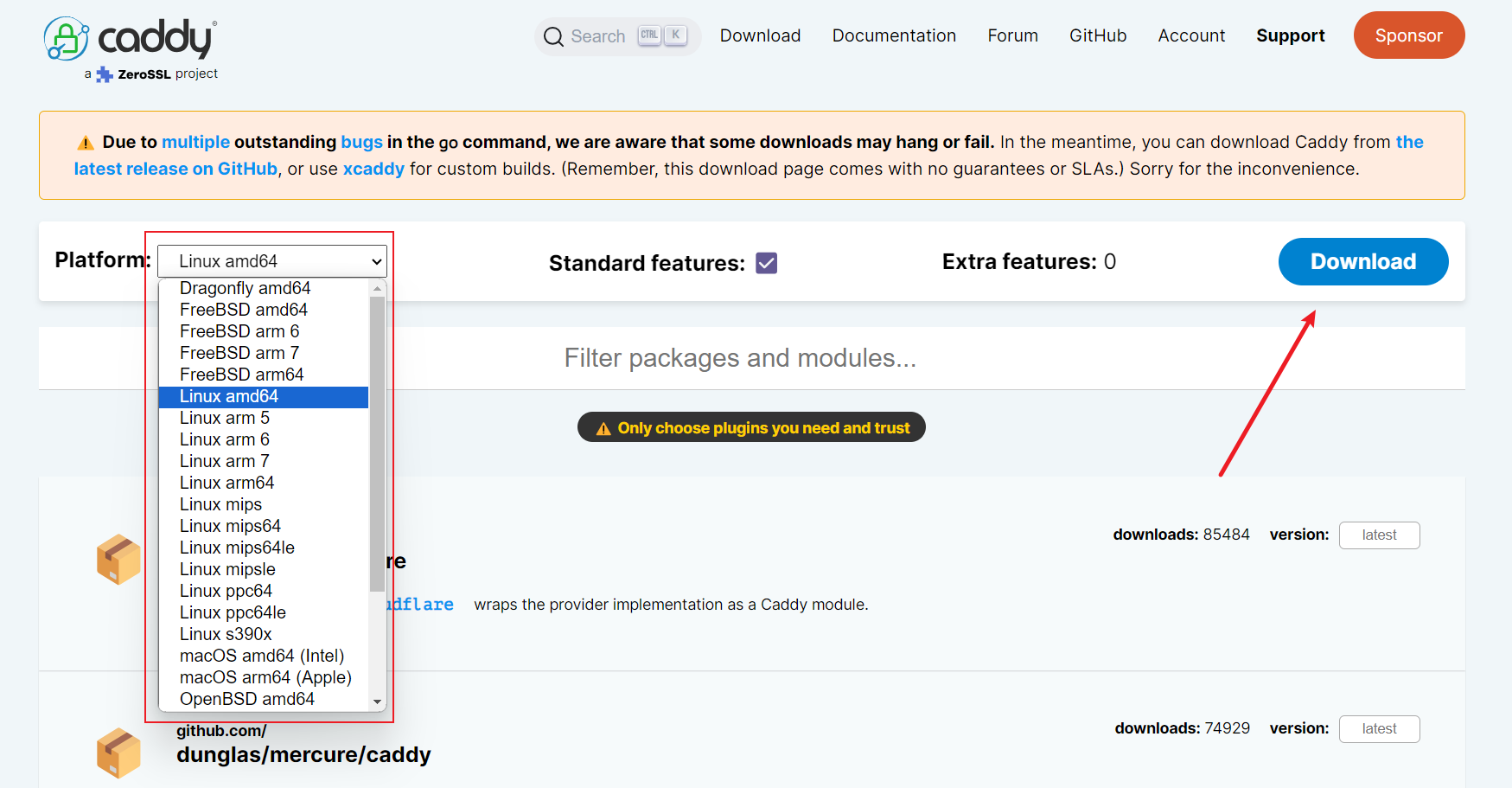Choose Linux arm 6 option
Viewport: 1512px width, 788px height.
point(264,439)
